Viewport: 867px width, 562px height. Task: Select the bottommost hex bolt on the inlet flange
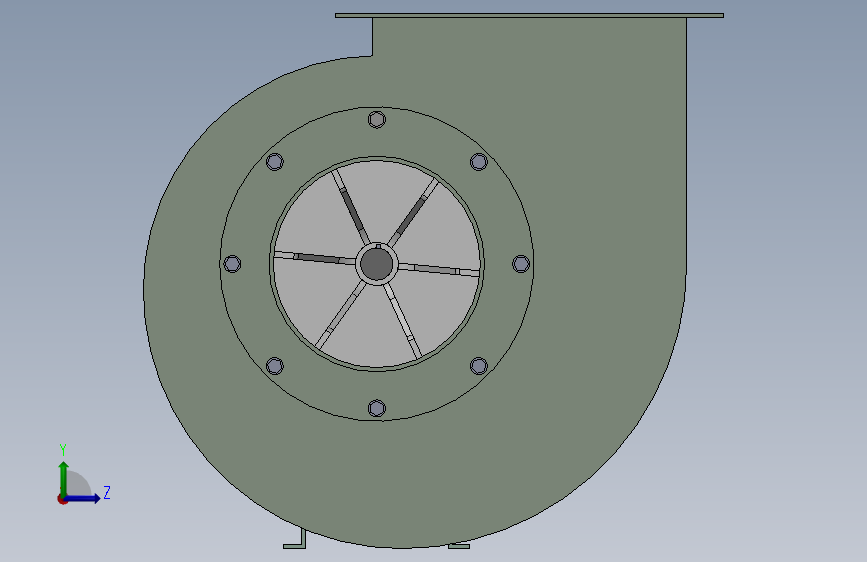[x=377, y=408]
